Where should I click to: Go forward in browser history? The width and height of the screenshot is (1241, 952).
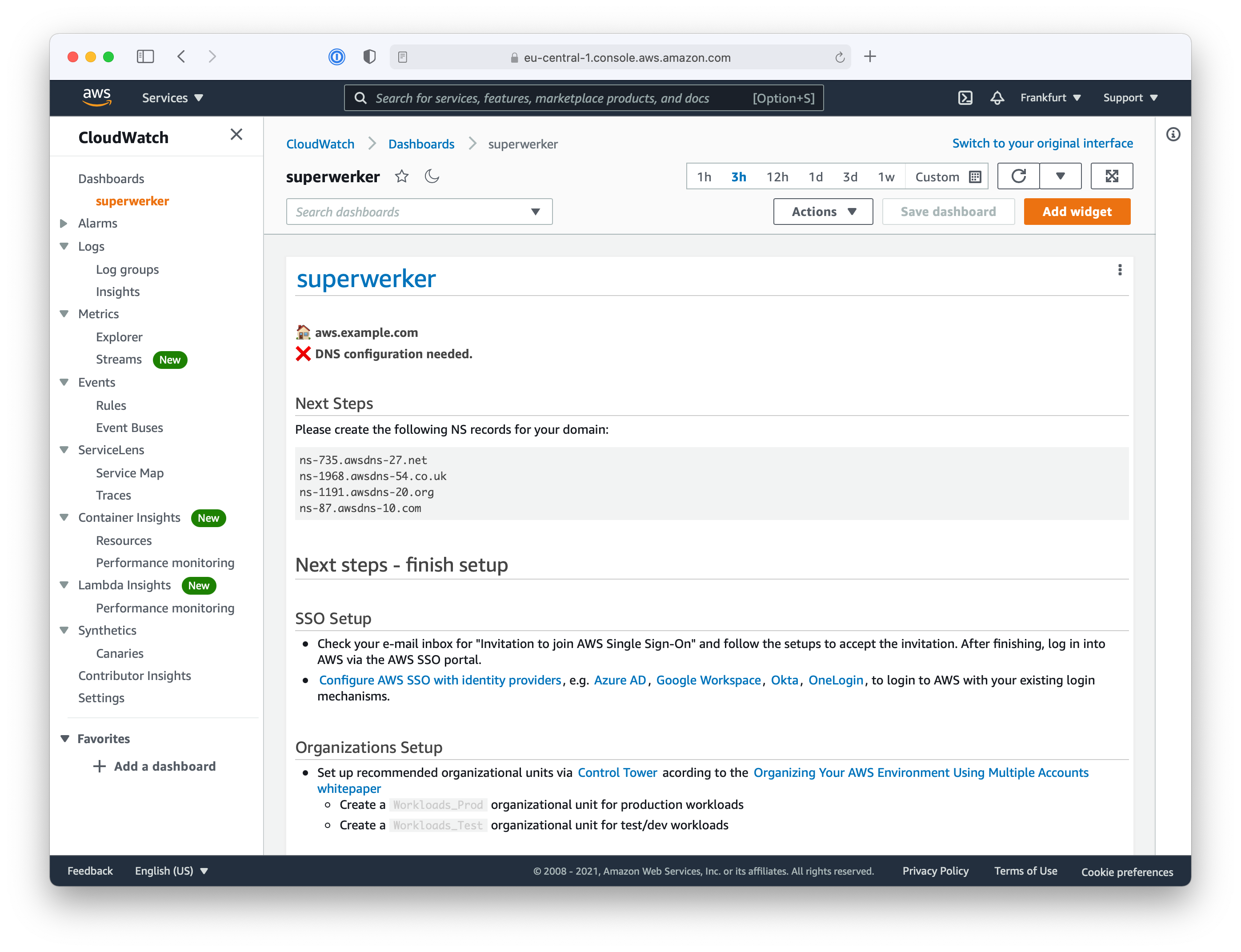[x=212, y=57]
